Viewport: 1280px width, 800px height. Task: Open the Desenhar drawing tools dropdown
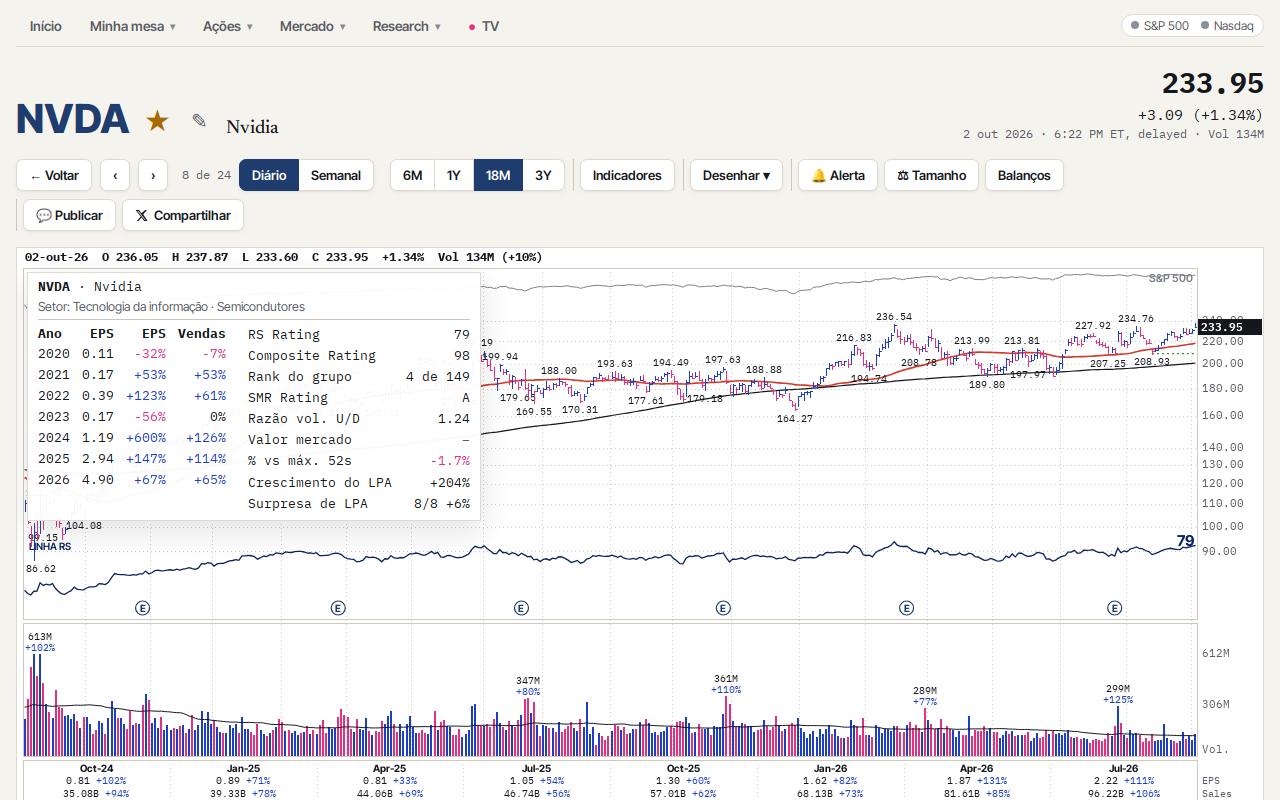point(737,175)
